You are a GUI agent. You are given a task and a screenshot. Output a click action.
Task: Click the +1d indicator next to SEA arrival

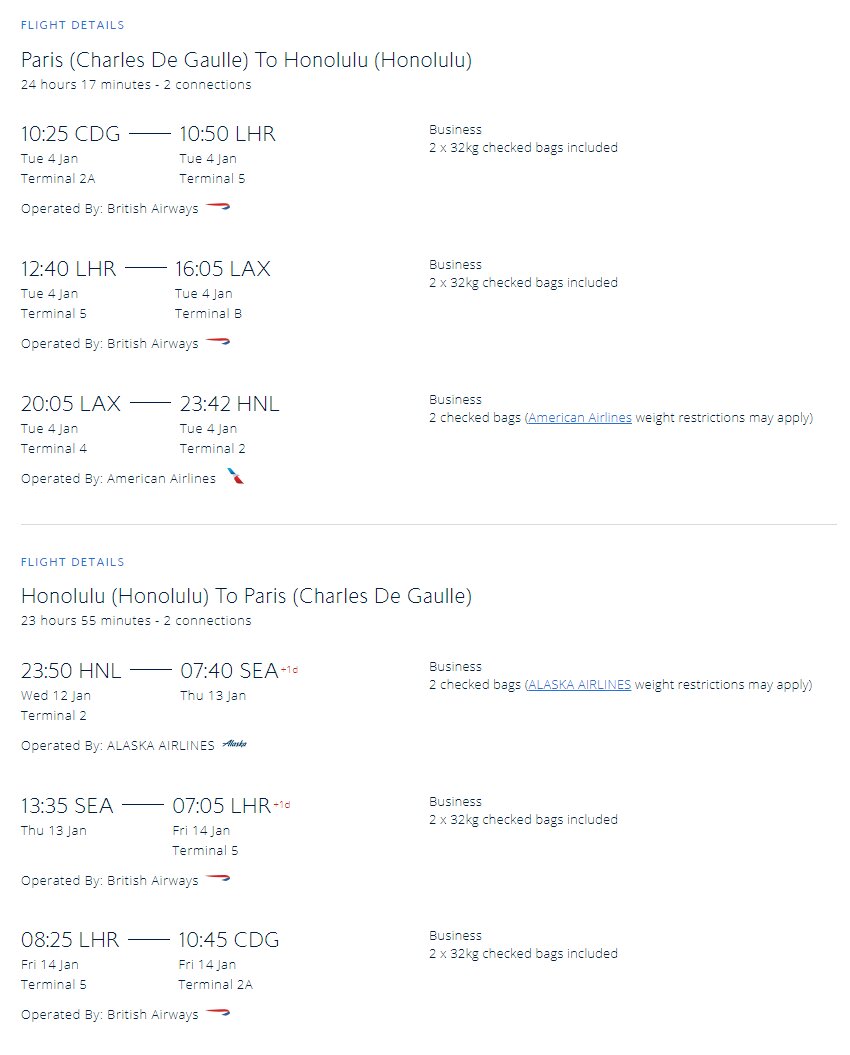pyautogui.click(x=289, y=670)
